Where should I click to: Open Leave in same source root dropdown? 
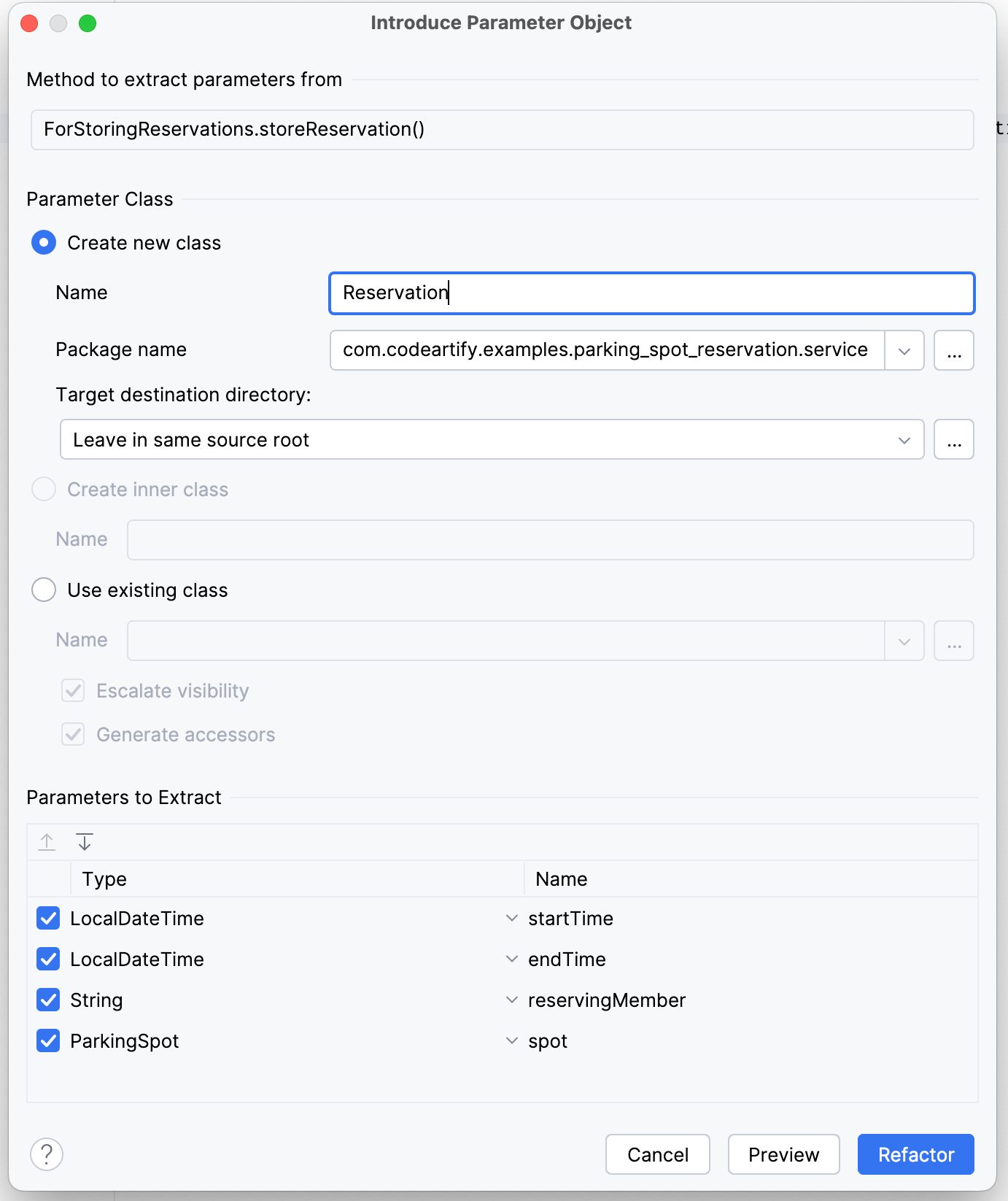click(492, 439)
